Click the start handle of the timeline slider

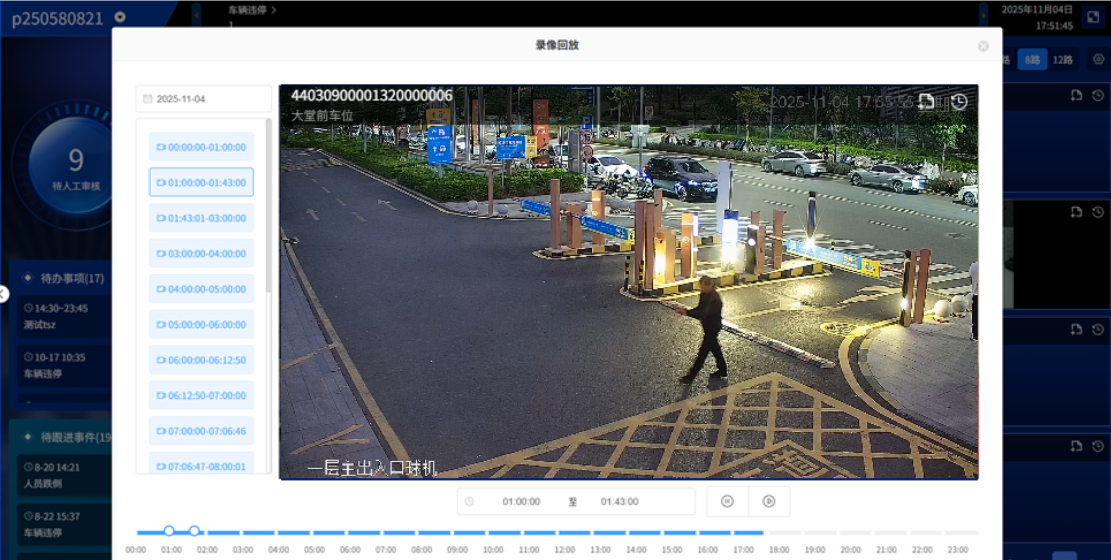(x=169, y=531)
